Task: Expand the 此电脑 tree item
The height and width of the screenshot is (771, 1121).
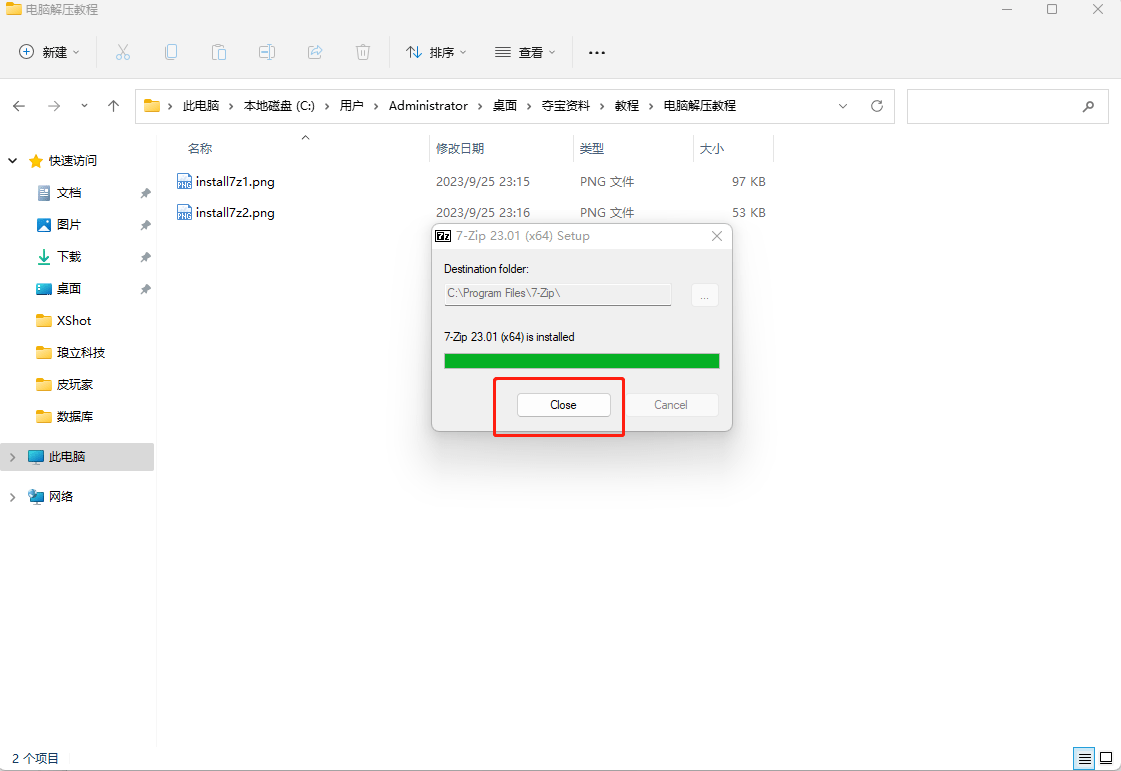Action: (x=12, y=457)
